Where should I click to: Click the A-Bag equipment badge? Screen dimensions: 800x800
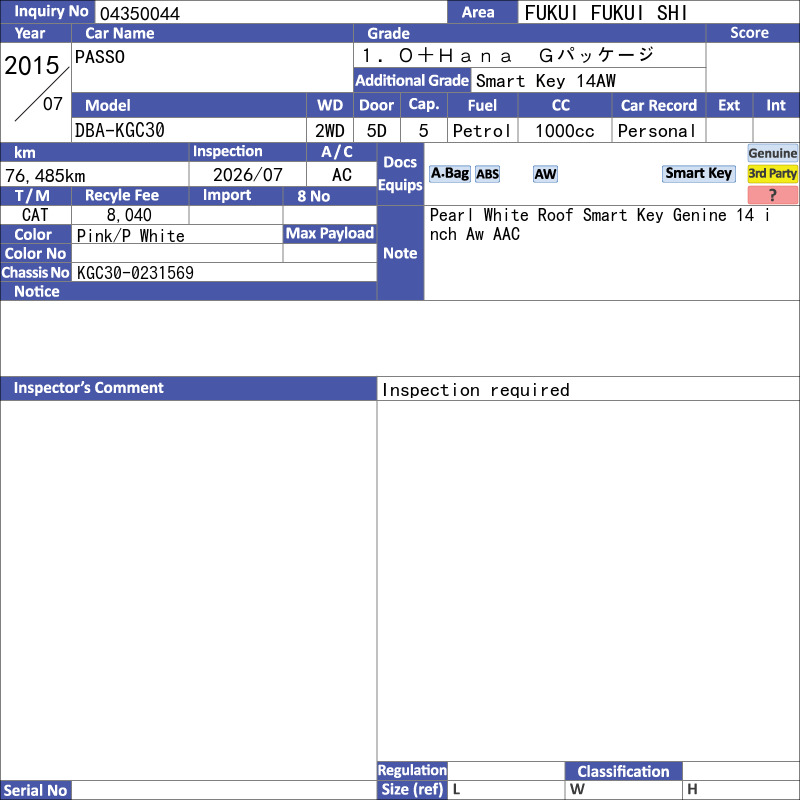(x=449, y=174)
